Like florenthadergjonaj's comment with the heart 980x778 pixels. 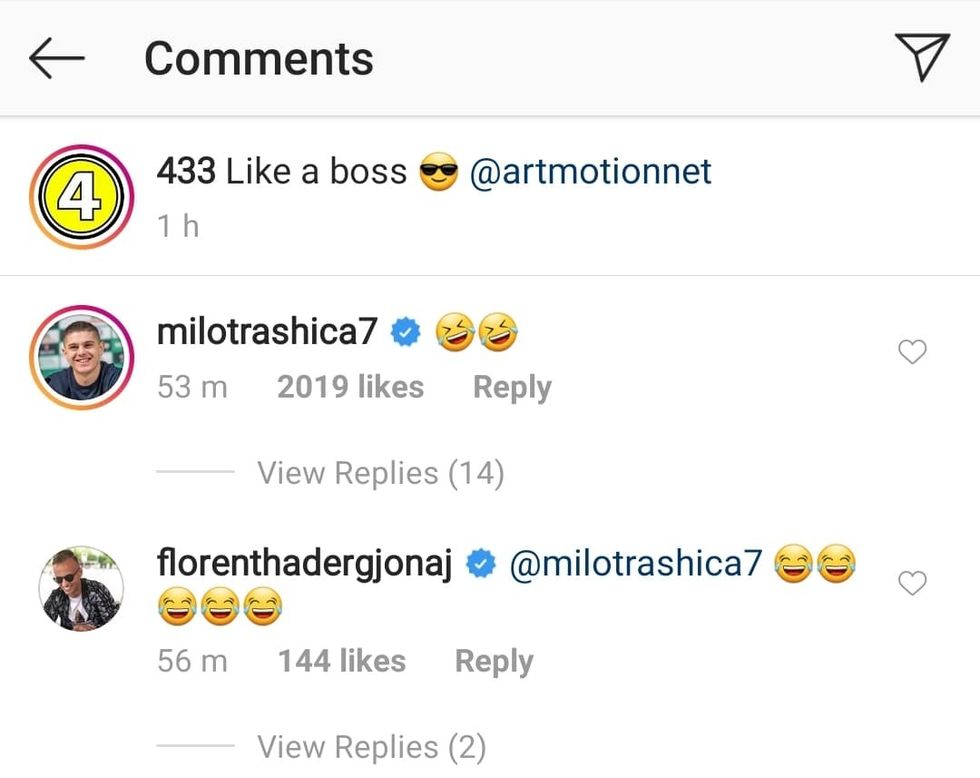pos(912,583)
